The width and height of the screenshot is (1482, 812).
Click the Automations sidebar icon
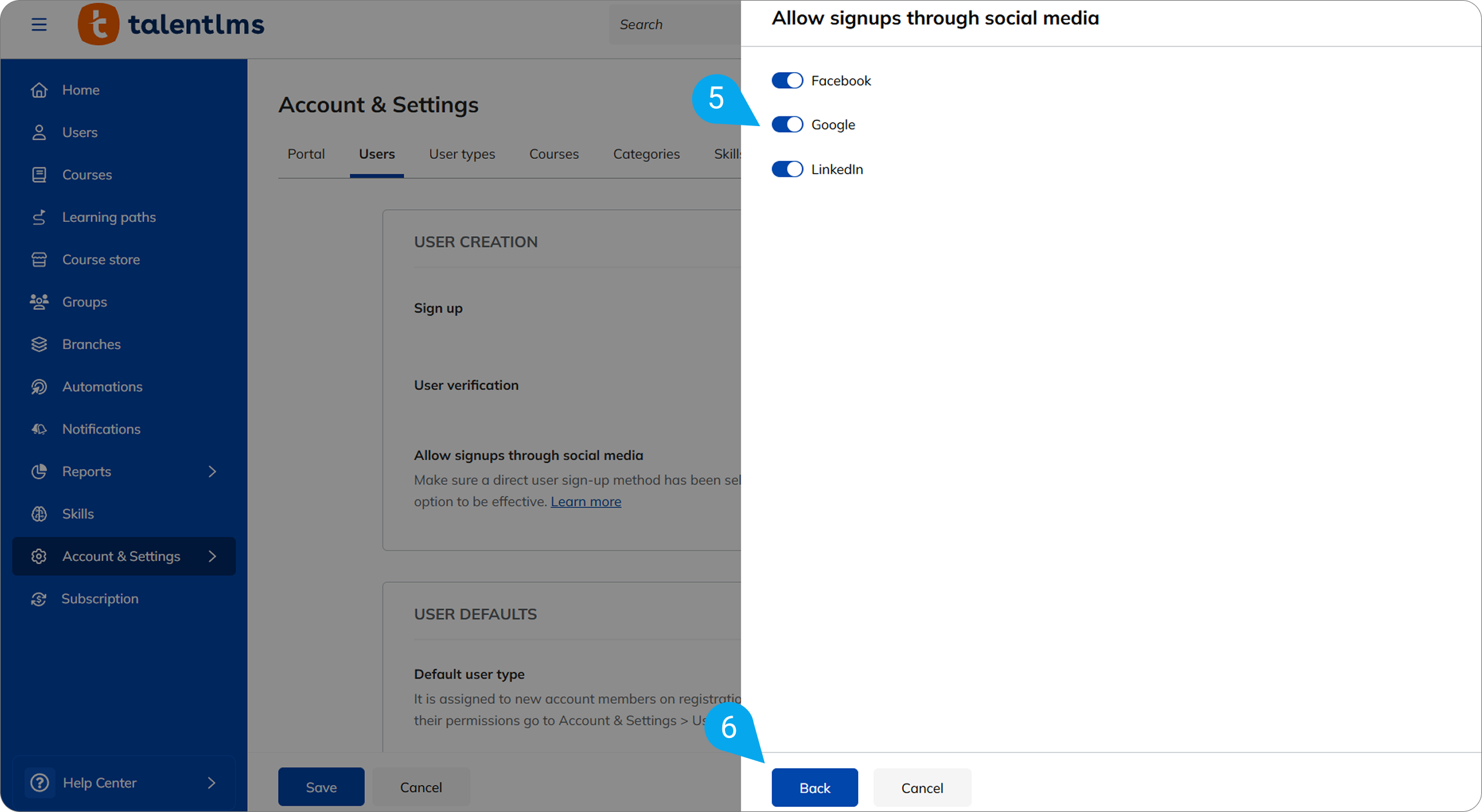[39, 387]
